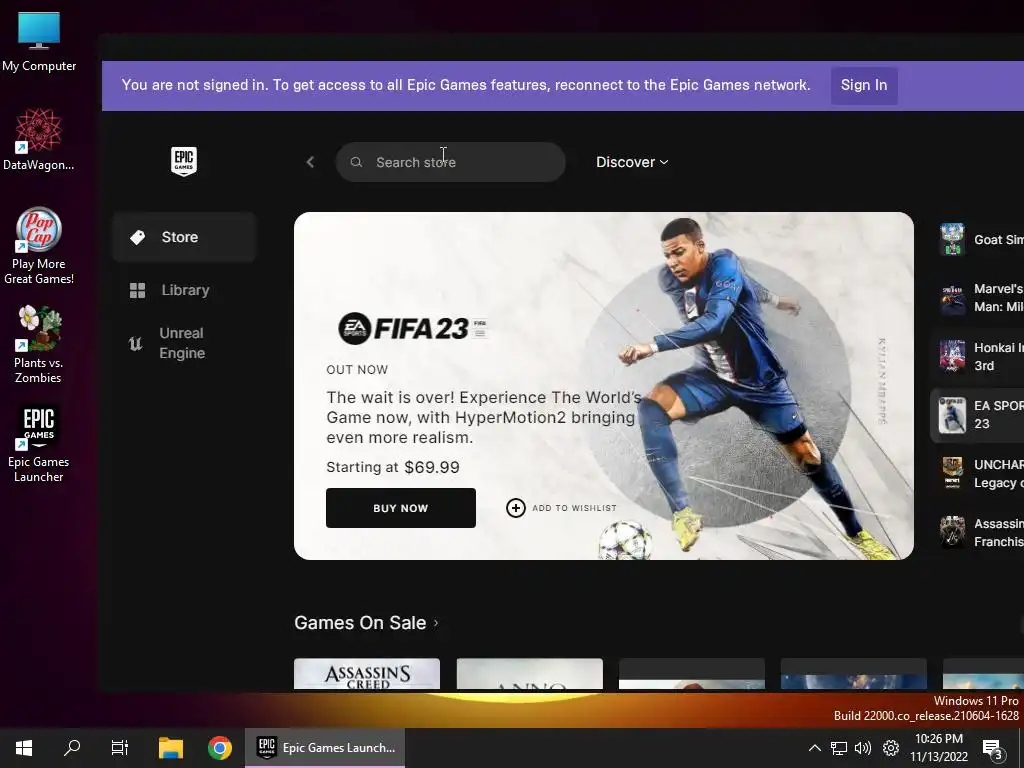Screen dimensions: 1024x768
Task: Select the UNCHARTED Legacy thumbnail
Action: point(952,473)
